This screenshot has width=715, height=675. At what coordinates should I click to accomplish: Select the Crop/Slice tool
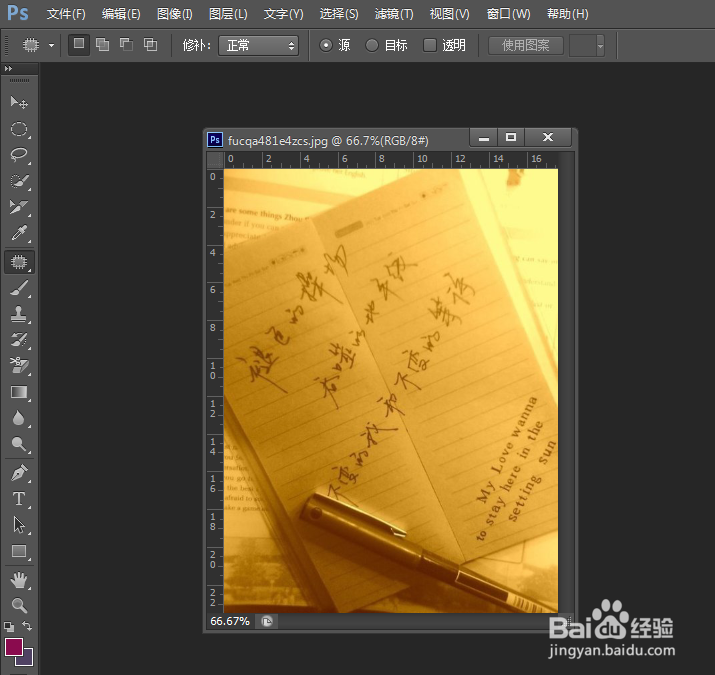(19, 207)
